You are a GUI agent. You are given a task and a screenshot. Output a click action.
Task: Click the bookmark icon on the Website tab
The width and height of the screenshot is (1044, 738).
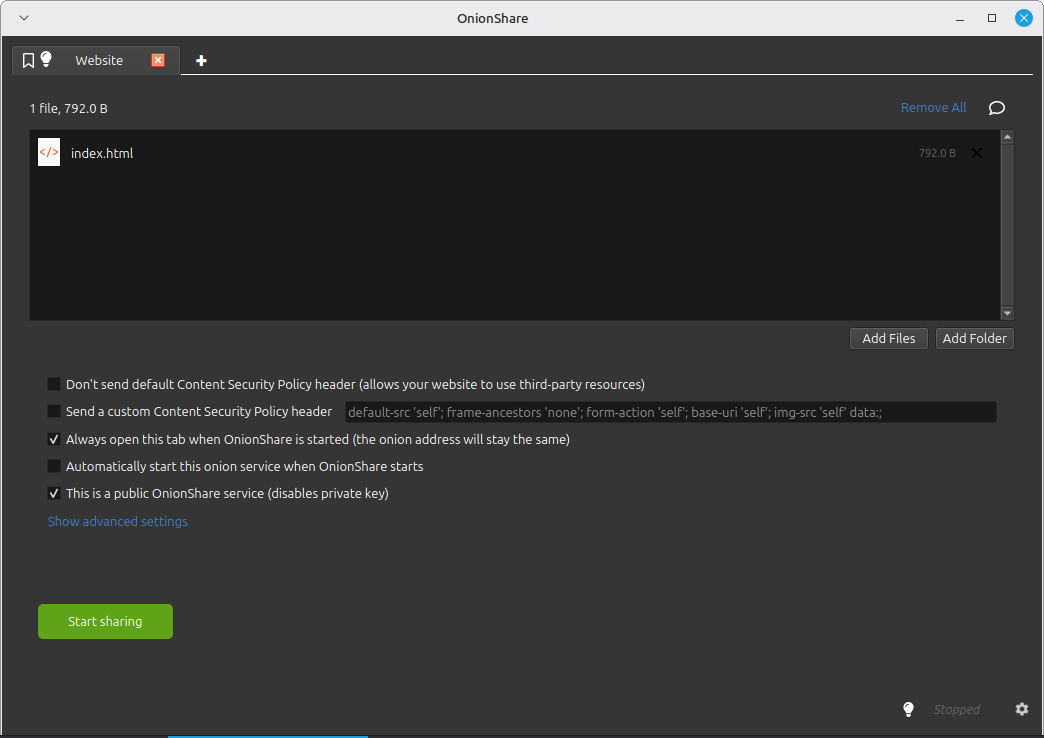pyautogui.click(x=29, y=60)
